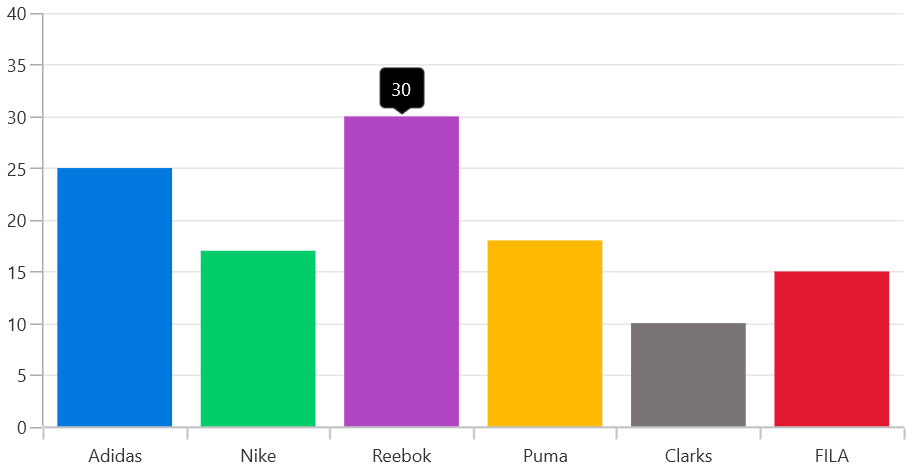Click the 20 y-axis label

[x=17, y=221]
